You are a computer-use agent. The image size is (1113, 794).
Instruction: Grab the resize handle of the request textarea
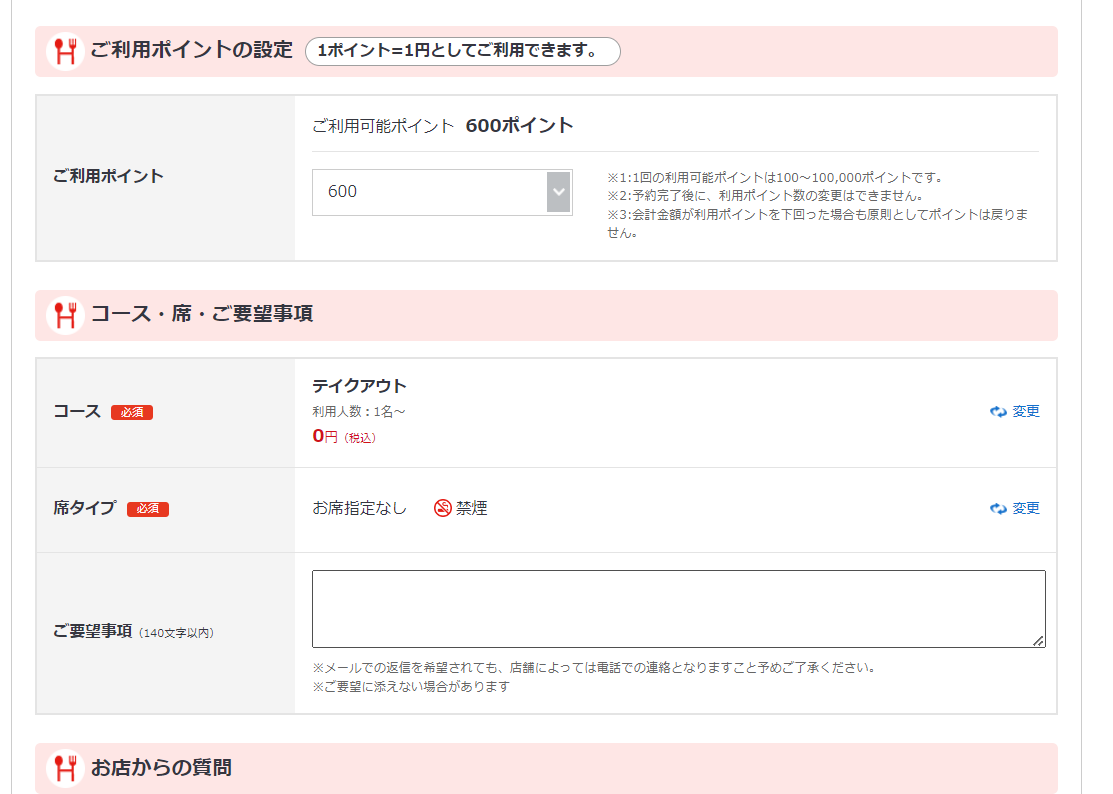[1038, 641]
